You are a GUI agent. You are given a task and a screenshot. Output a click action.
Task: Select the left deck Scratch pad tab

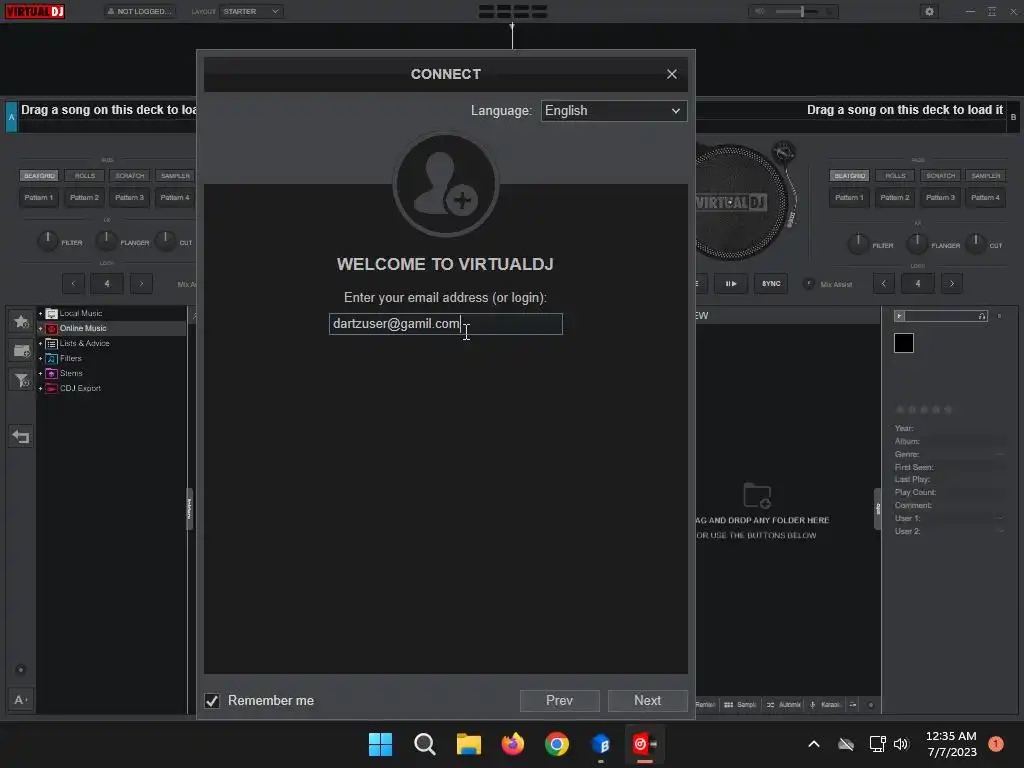pos(130,176)
